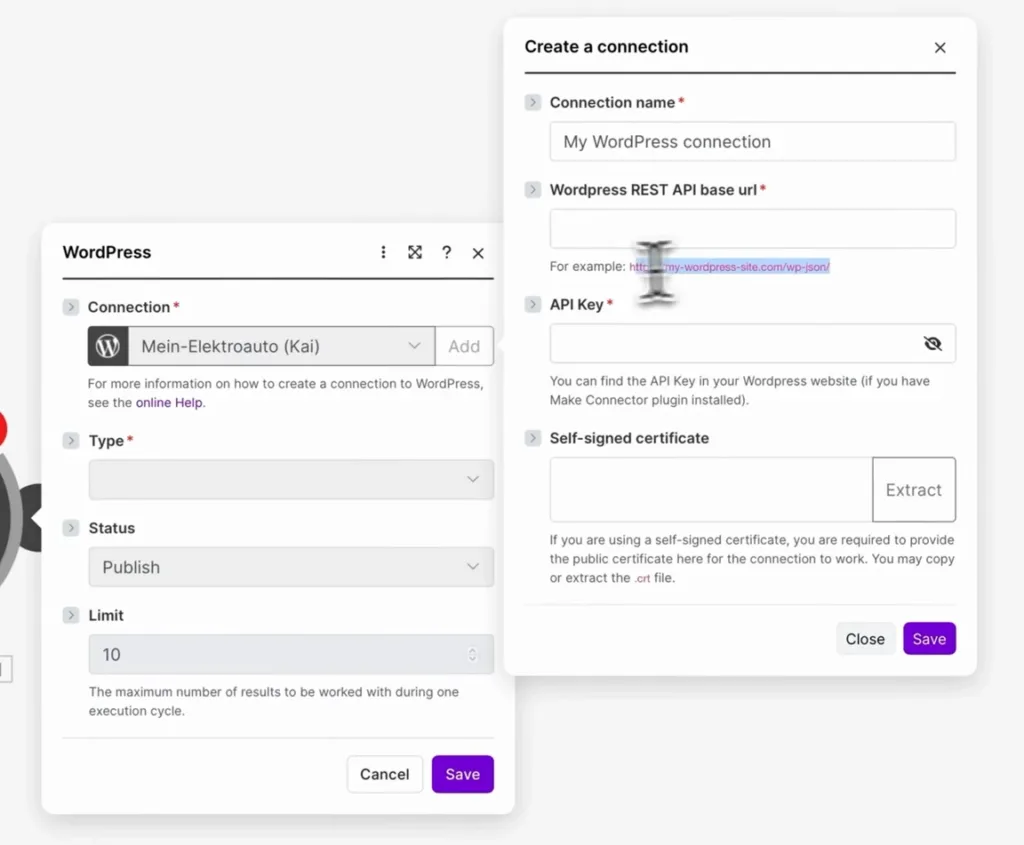Click Cancel in the WordPress panel

coord(385,774)
